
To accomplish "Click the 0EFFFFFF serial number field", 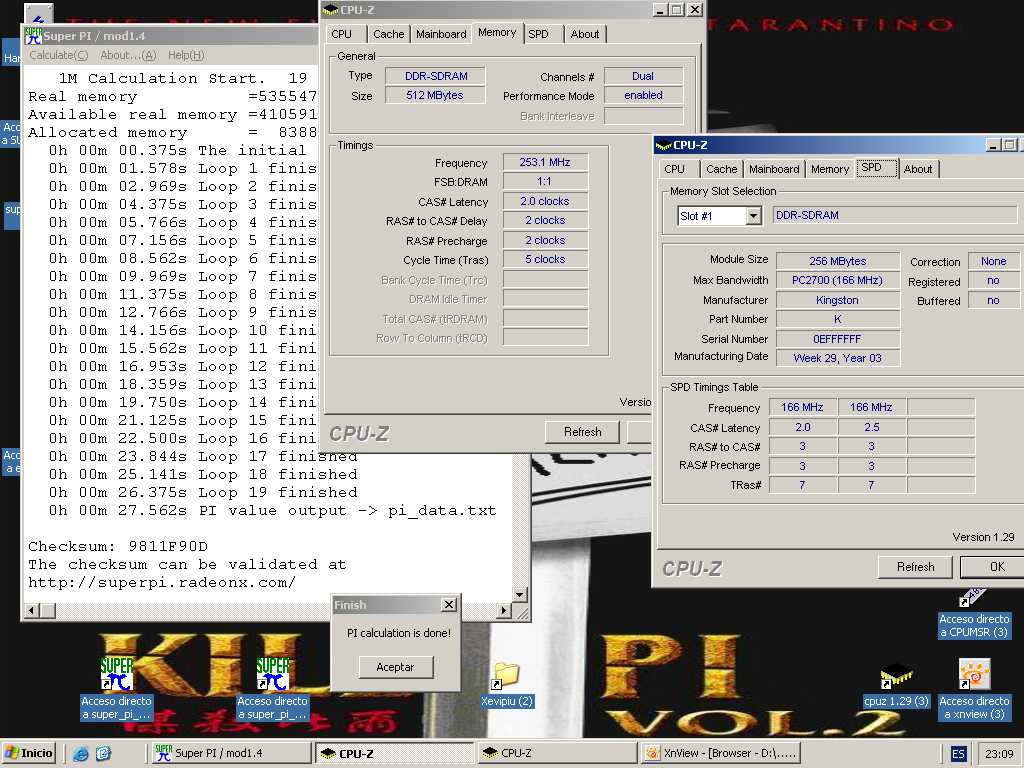I will [837, 339].
